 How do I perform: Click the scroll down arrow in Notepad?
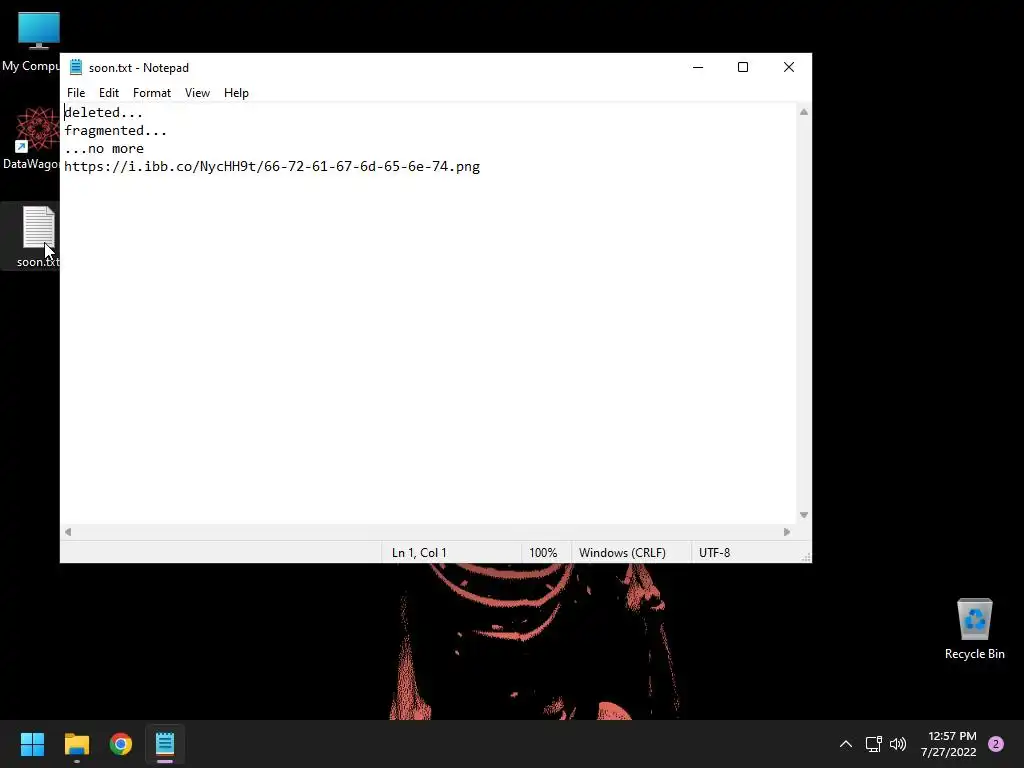tap(804, 515)
